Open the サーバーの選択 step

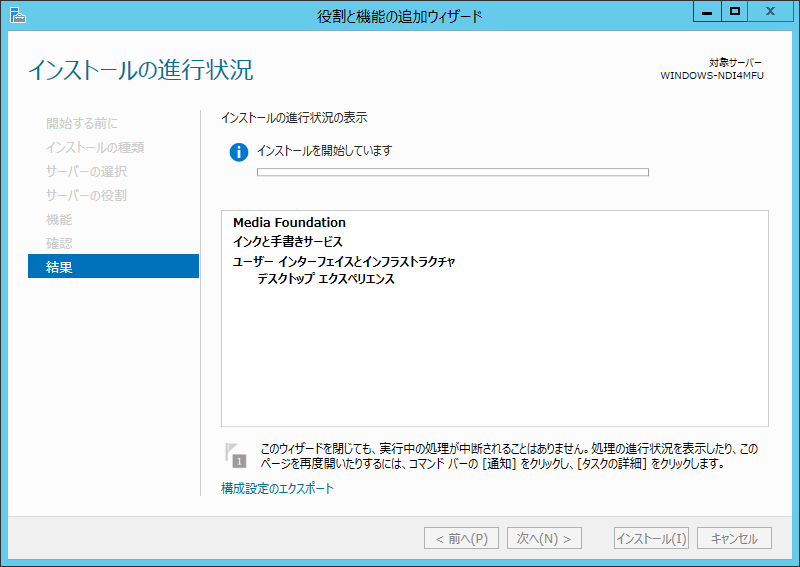[86, 171]
